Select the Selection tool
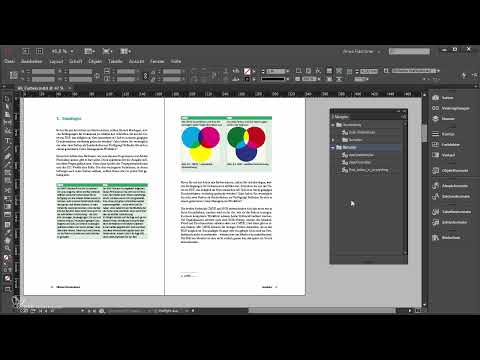 pos(7,99)
